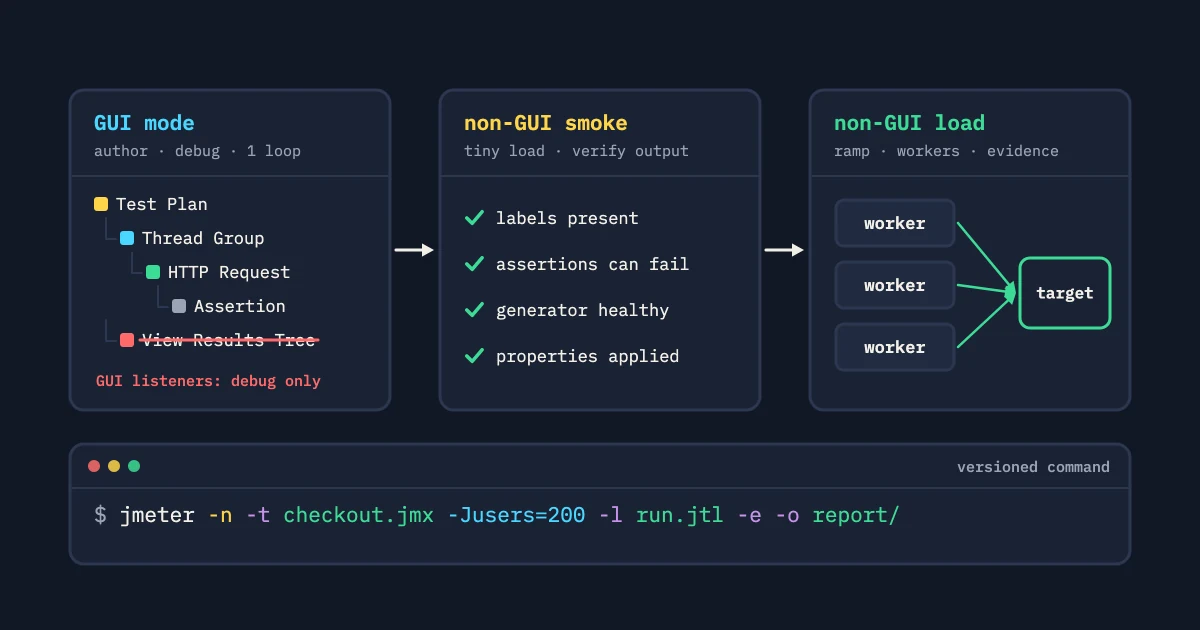Click -Jusers=200 in the command
Viewport: 1200px width, 630px height.
tap(516, 515)
